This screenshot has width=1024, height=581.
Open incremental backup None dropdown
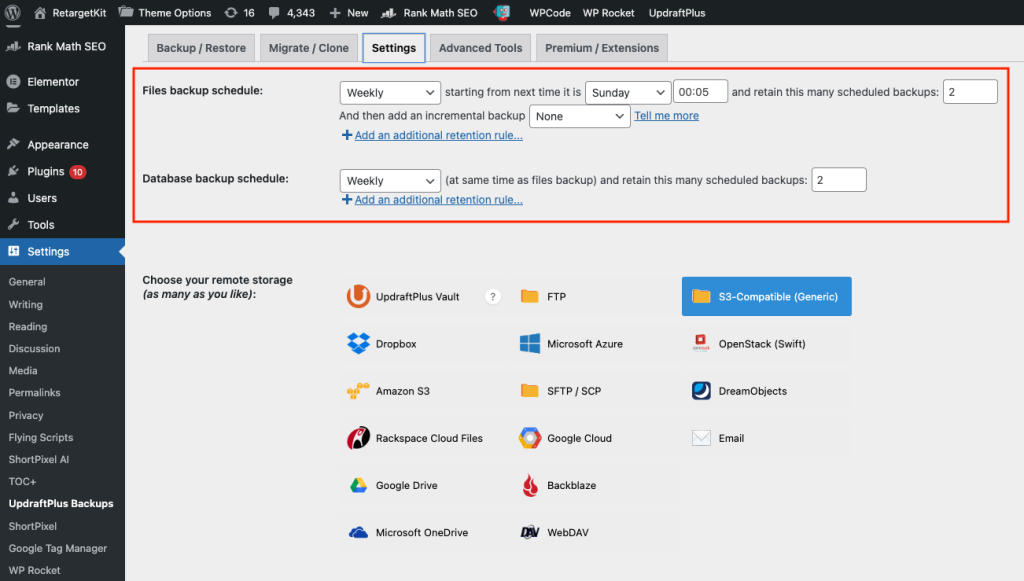579,116
